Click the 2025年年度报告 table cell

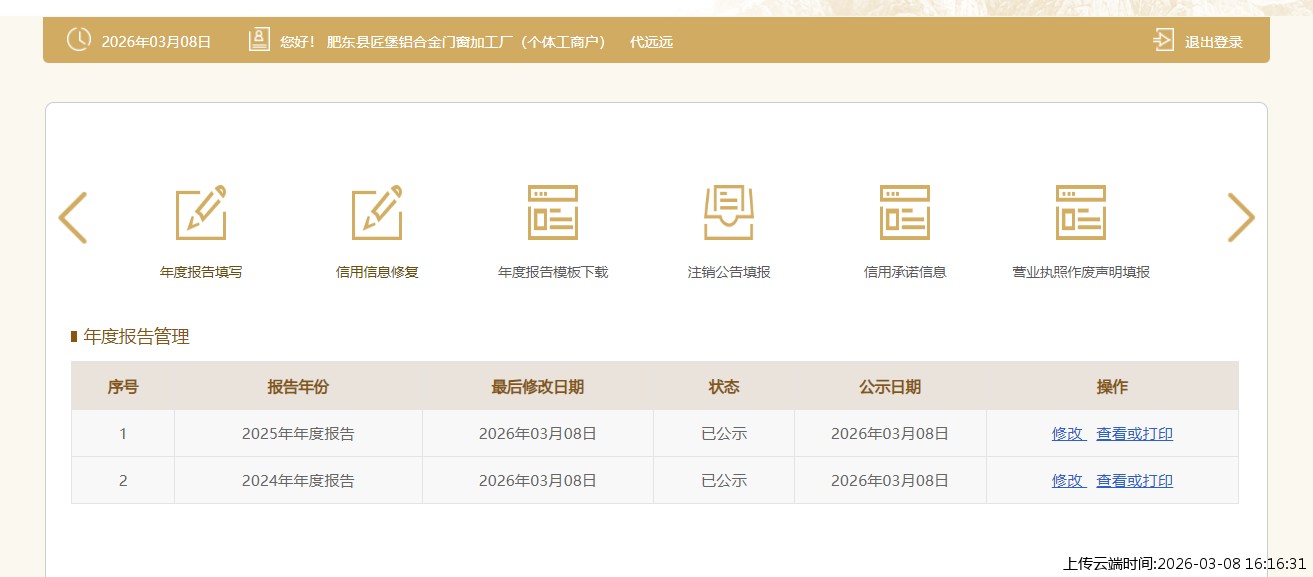click(298, 434)
